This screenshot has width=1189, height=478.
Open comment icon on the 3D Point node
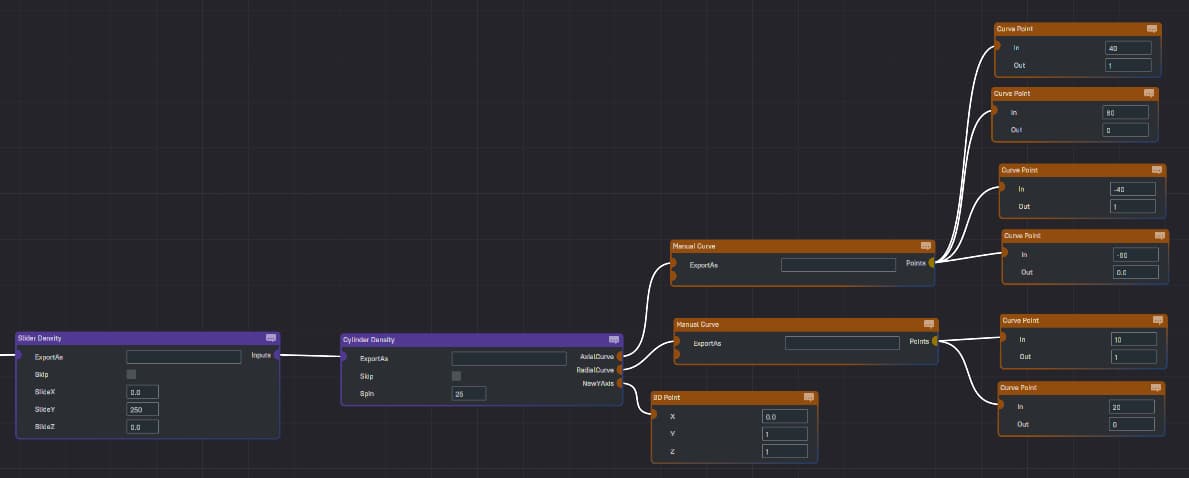809,397
